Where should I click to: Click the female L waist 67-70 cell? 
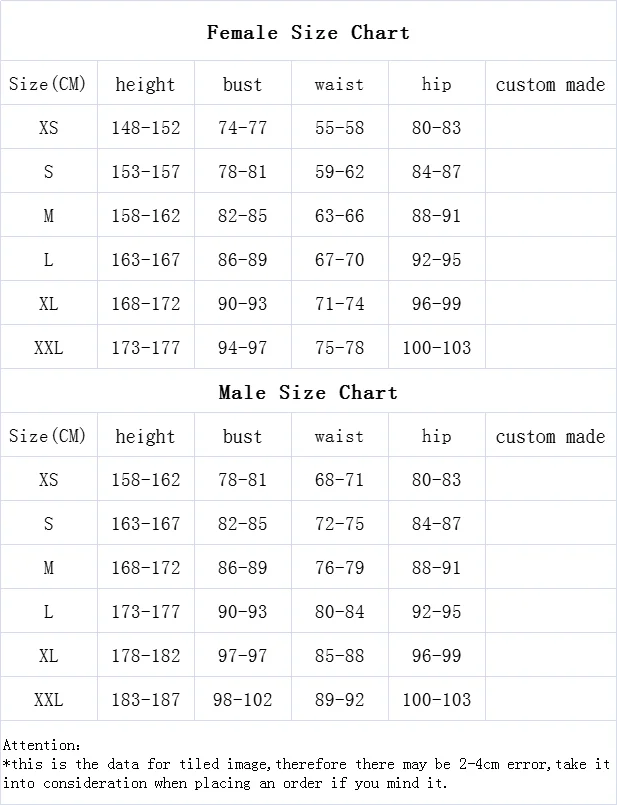[x=340, y=259]
